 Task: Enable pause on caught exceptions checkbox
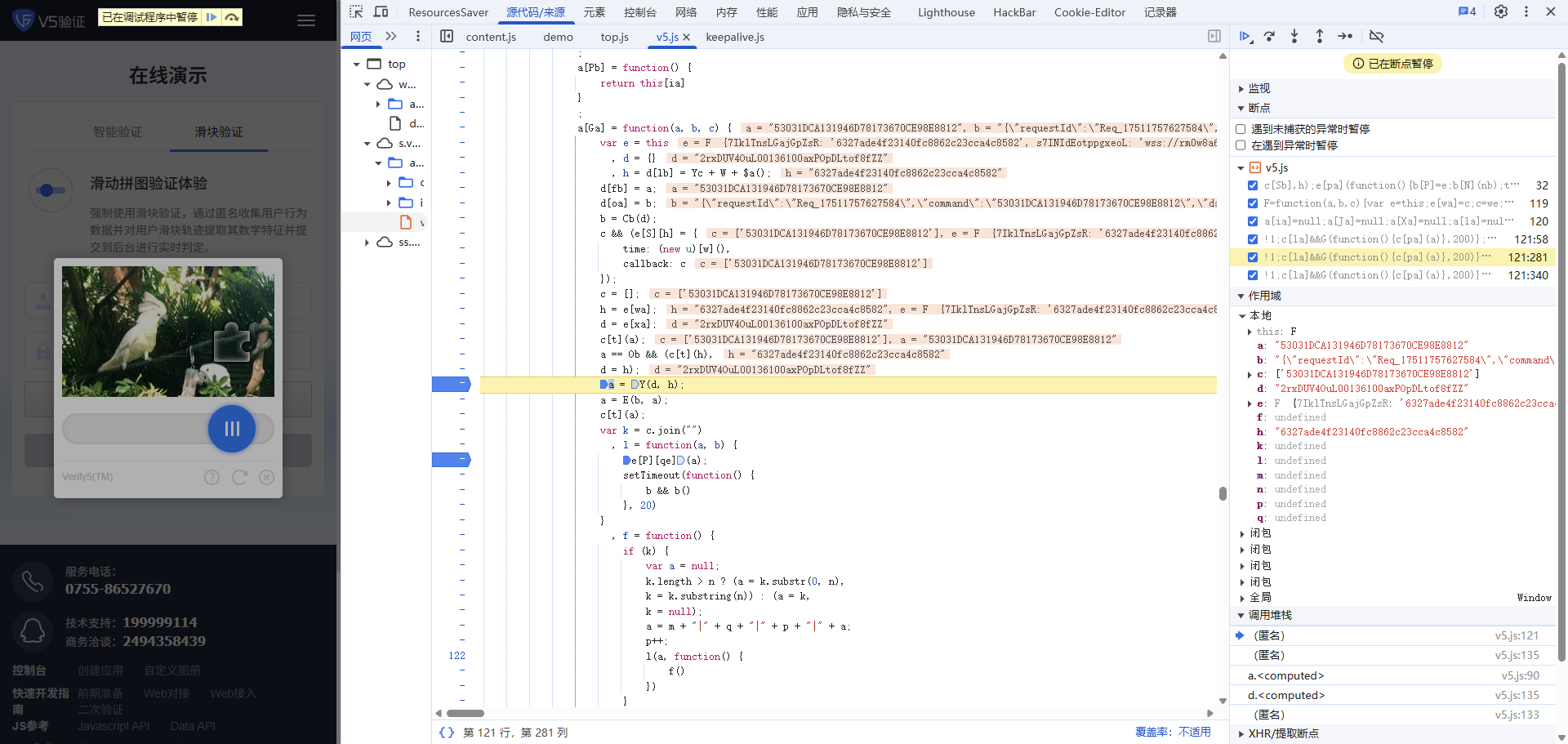1241,145
